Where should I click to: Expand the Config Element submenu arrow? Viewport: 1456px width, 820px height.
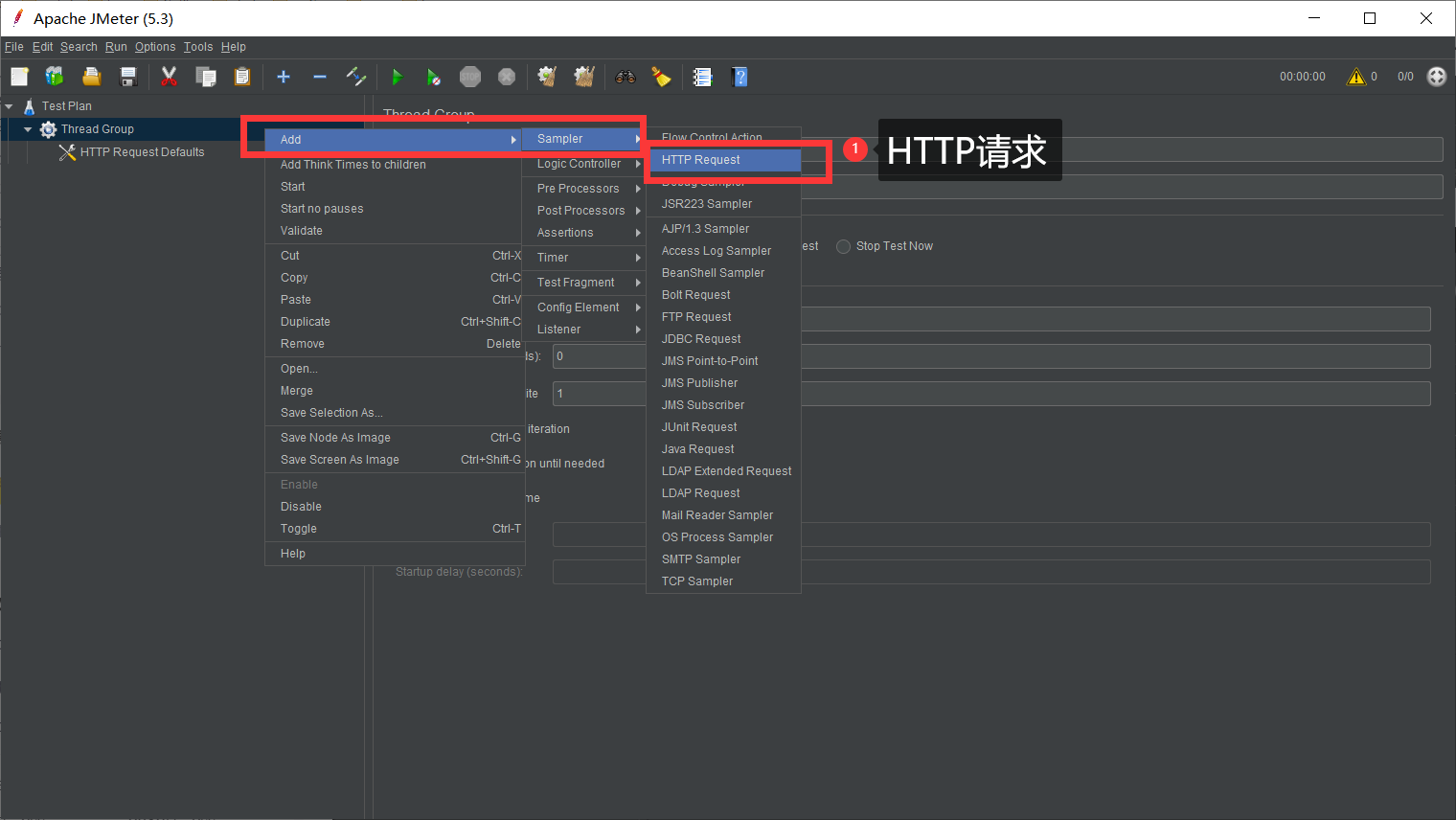(x=638, y=307)
